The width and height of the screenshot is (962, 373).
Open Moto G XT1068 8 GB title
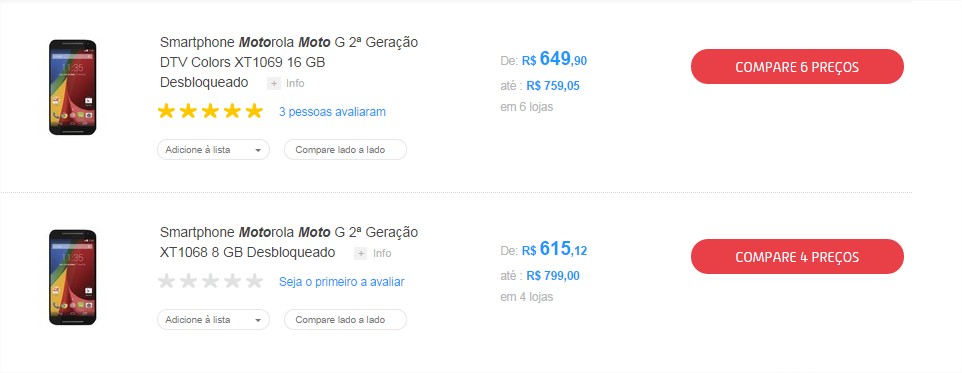289,242
